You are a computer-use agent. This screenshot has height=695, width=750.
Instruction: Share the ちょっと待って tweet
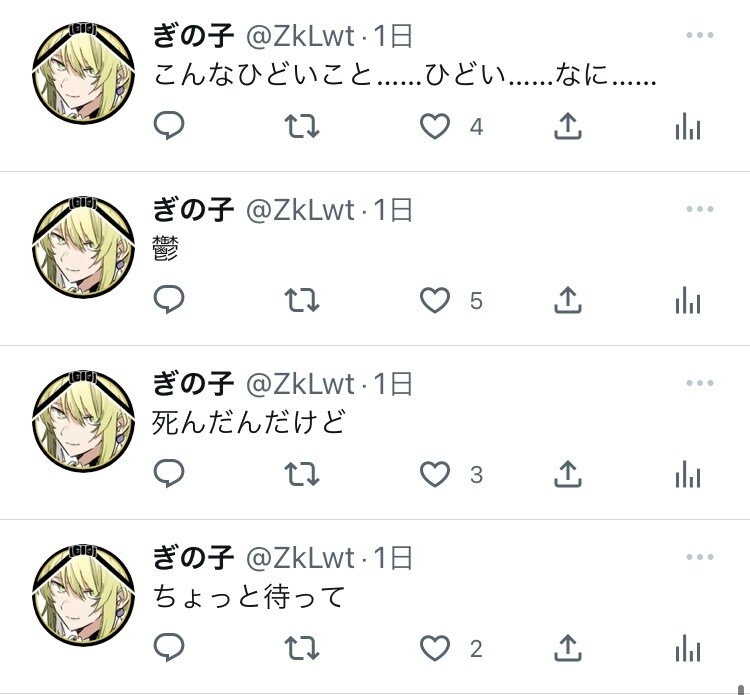tap(568, 648)
